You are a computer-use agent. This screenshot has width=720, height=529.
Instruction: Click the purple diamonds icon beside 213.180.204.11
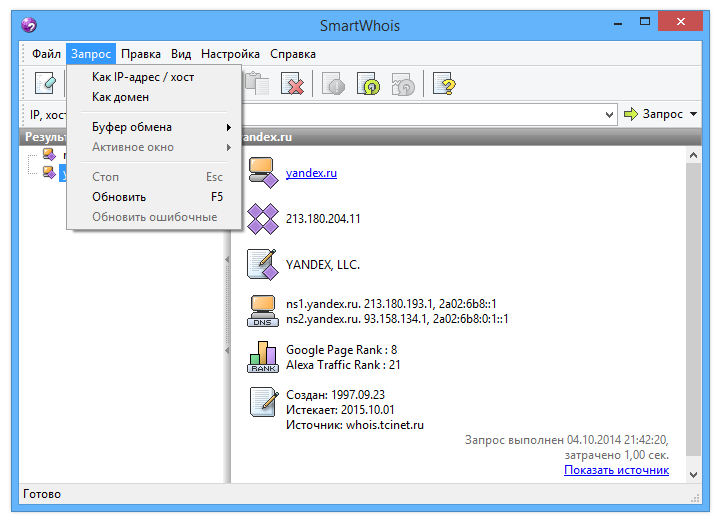click(x=263, y=219)
